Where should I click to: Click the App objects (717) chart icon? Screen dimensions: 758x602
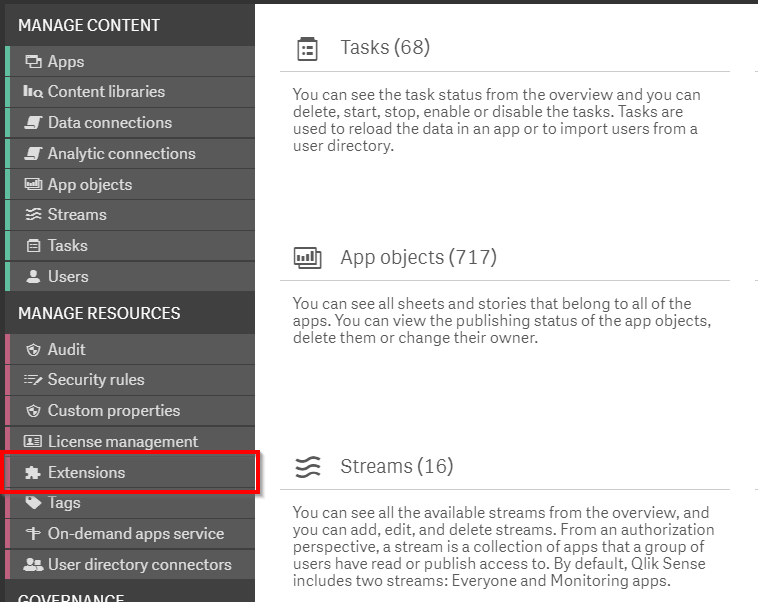click(307, 258)
